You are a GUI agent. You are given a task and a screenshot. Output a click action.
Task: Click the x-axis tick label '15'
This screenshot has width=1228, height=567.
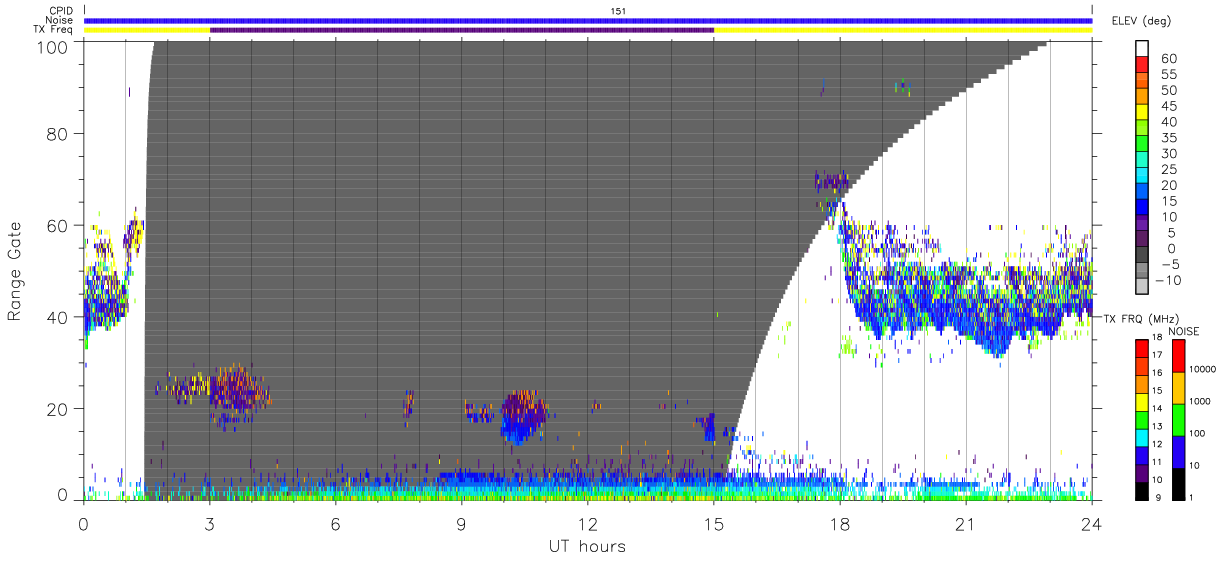(x=713, y=524)
